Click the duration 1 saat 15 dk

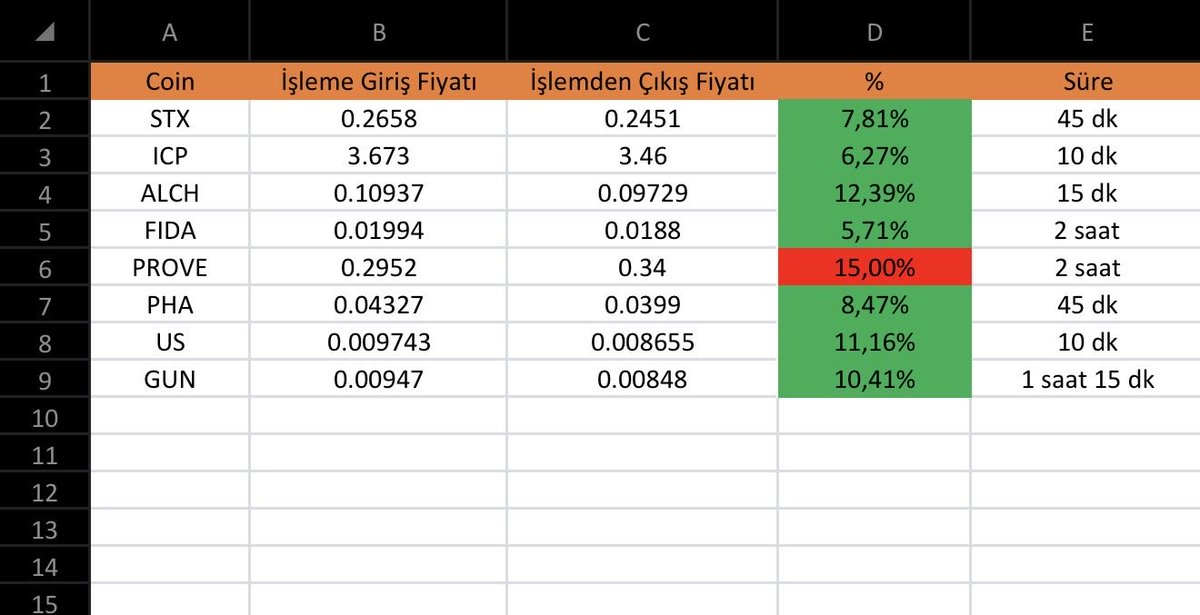(1086, 379)
